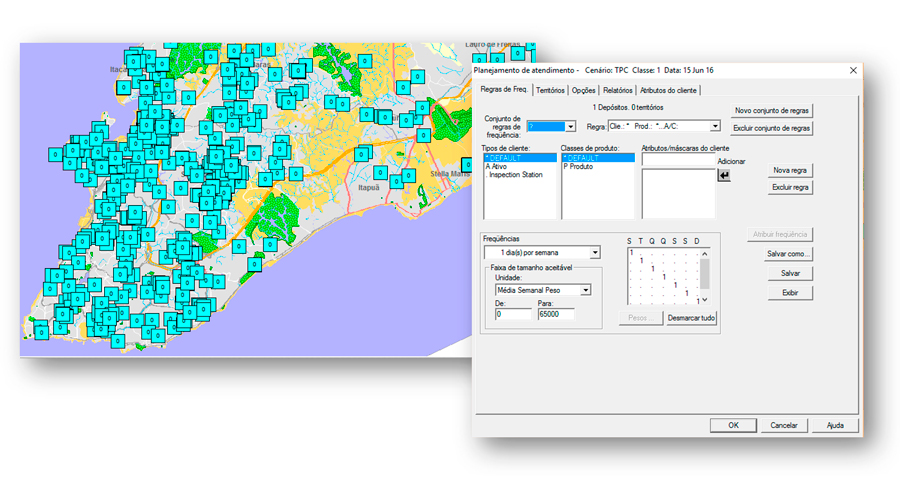Expand the Regra combo box

pos(715,127)
